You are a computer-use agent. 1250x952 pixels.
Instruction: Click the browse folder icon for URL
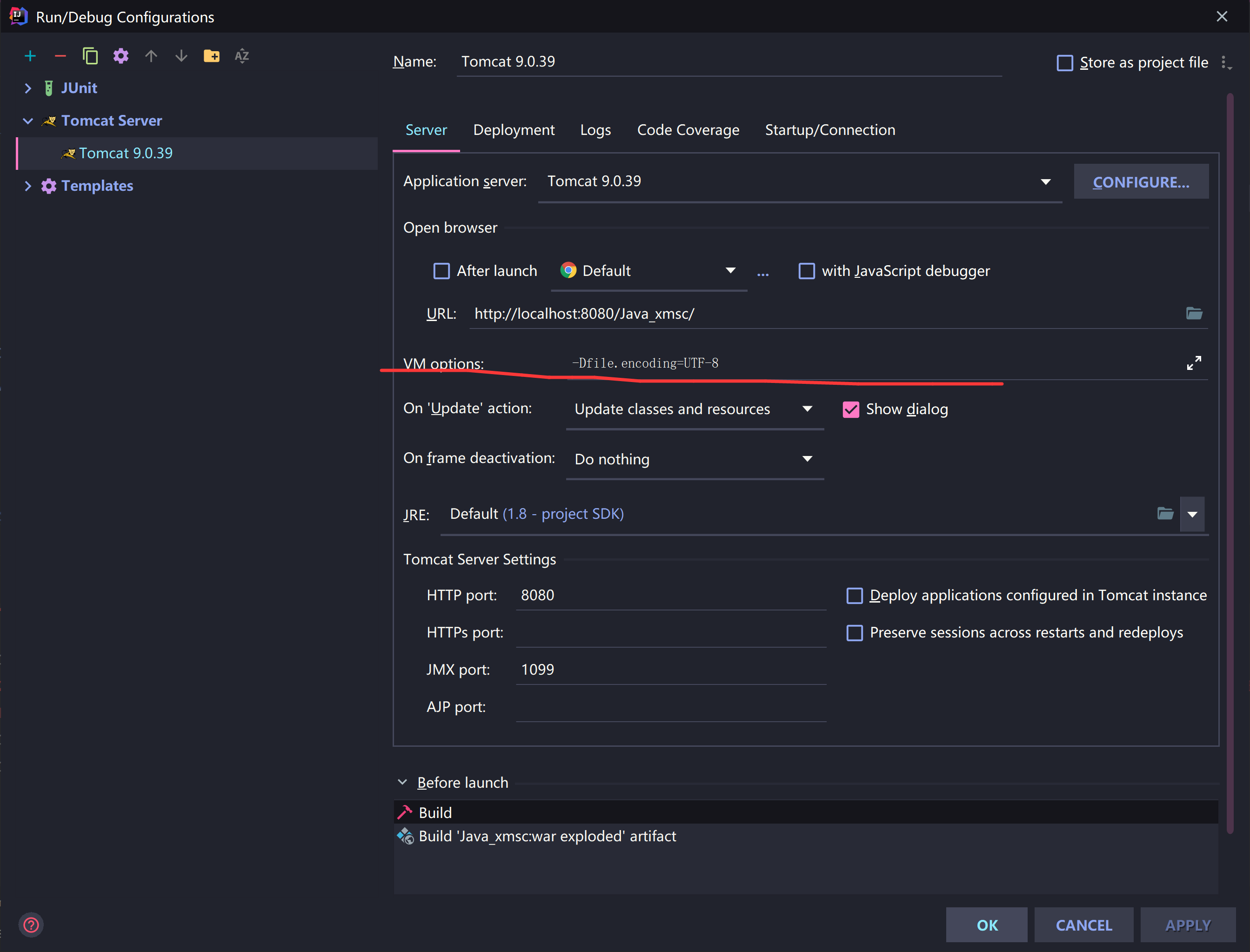pos(1194,313)
